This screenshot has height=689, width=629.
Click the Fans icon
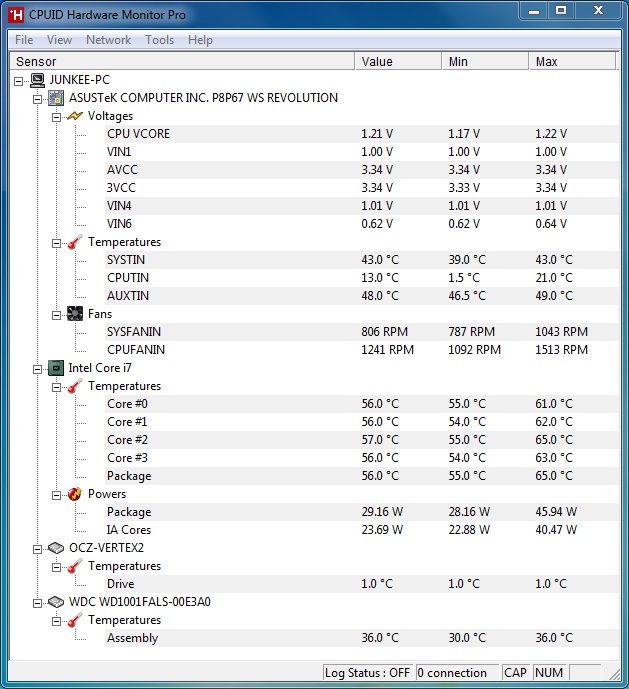[x=75, y=314]
